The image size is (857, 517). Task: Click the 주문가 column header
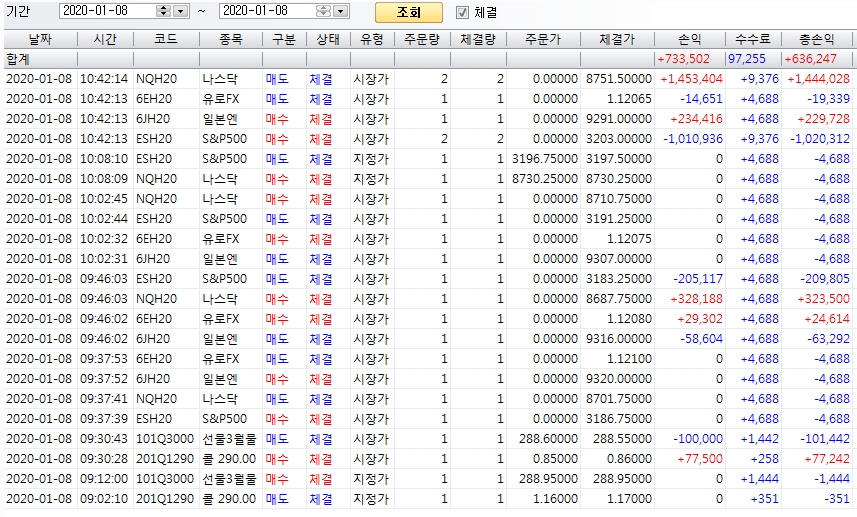(543, 39)
